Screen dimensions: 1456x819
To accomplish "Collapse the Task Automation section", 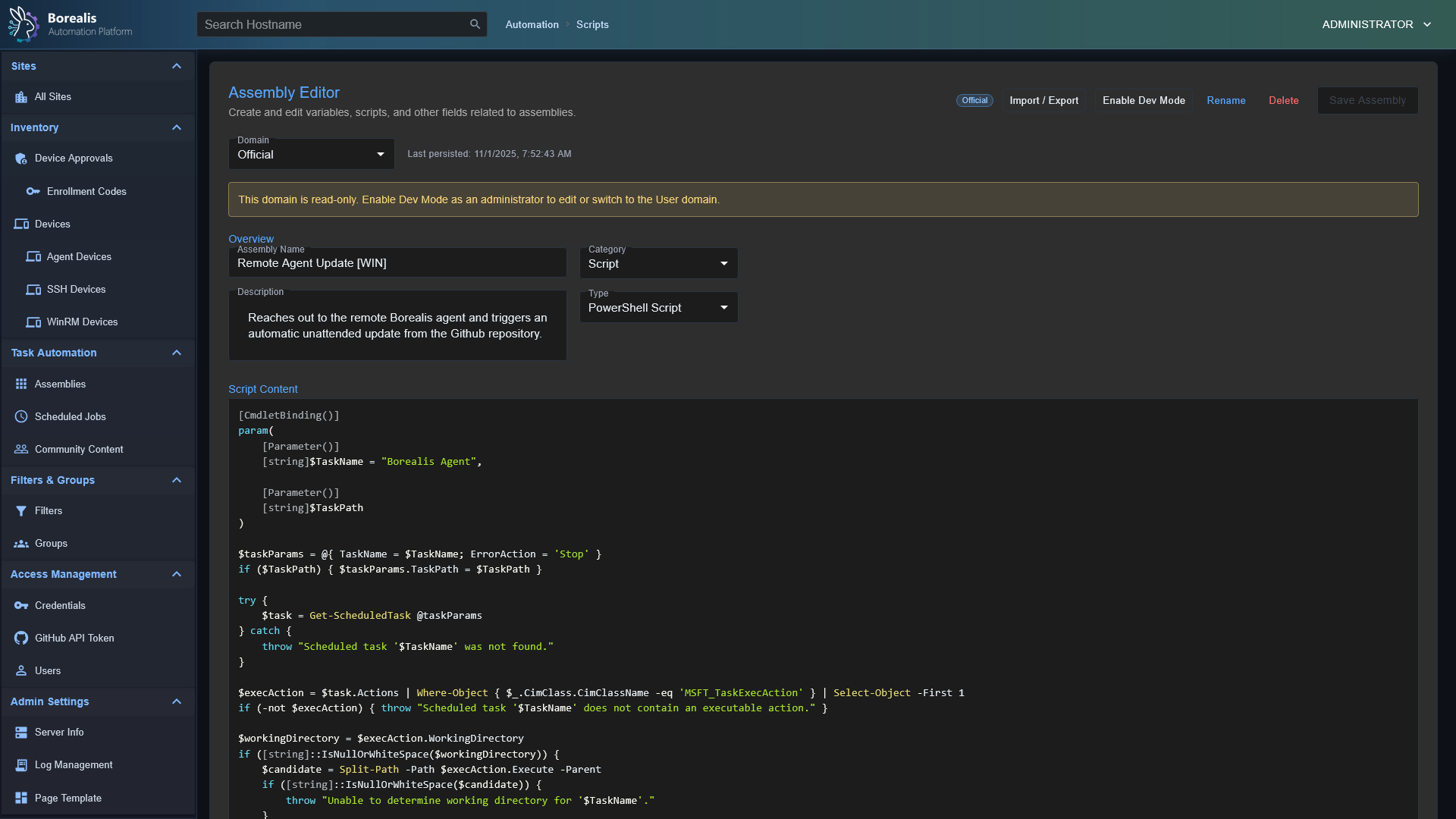I will (177, 353).
